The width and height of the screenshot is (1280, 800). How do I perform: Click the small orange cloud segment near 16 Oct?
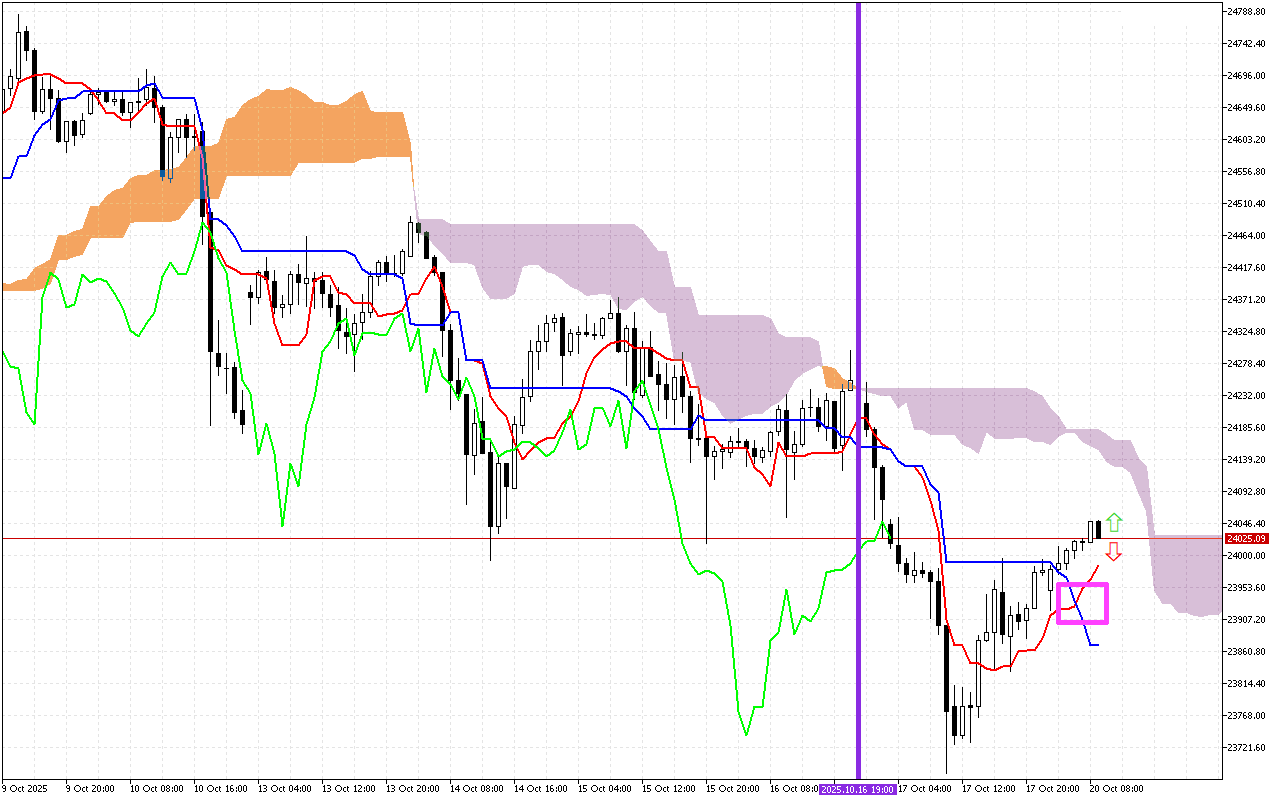[832, 377]
